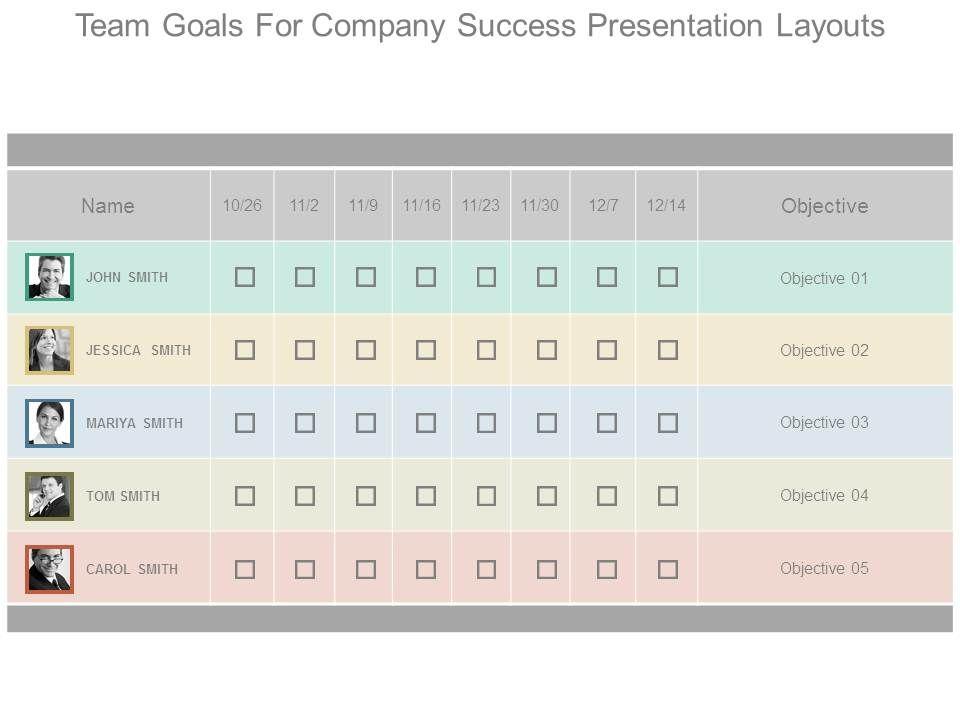Click John Smith's profile photo
The width and height of the screenshot is (960, 720).
[49, 277]
